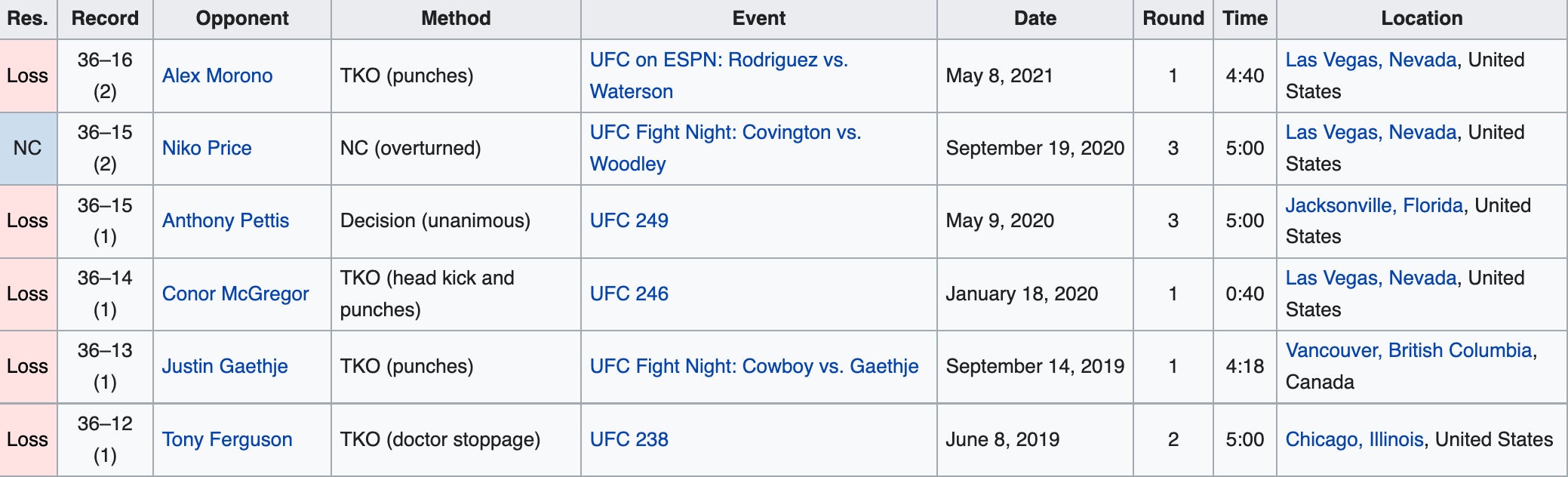Click the UFC 238 event link
The image size is (1568, 477).
point(629,440)
